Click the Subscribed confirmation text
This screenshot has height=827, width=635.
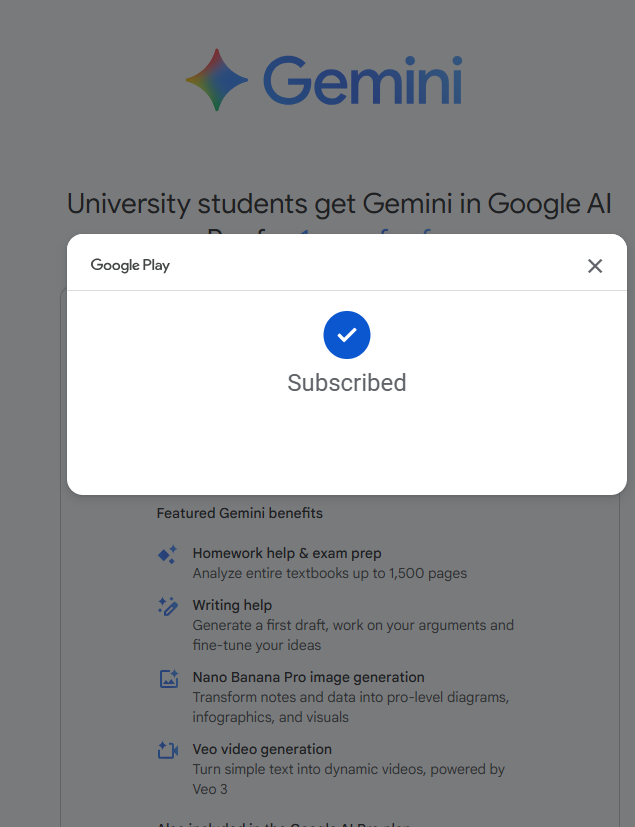[347, 383]
